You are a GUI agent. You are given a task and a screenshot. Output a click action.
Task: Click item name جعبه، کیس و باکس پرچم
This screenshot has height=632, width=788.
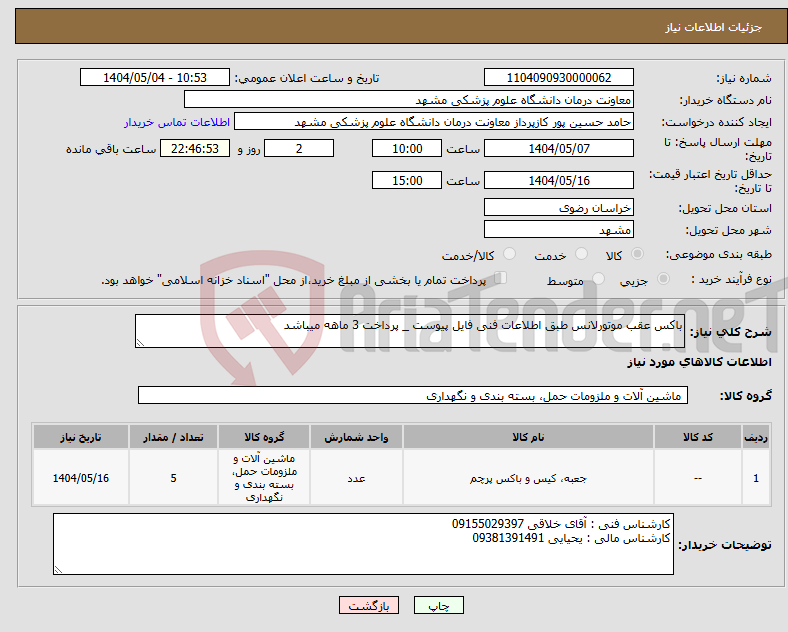click(x=528, y=478)
